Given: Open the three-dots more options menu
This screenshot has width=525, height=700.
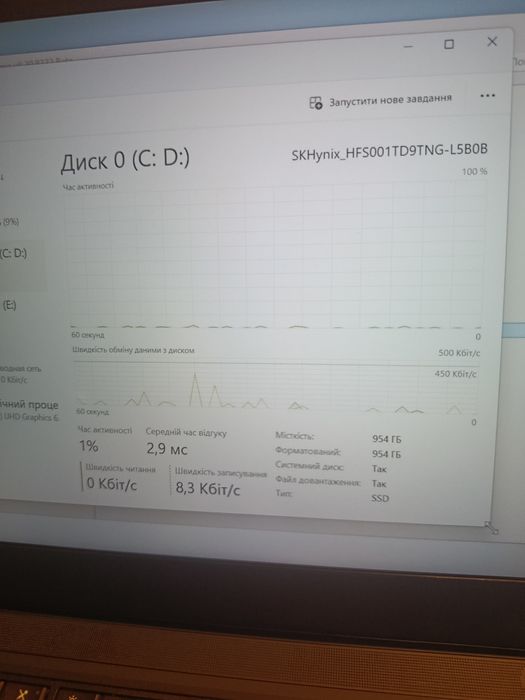Looking at the screenshot, I should [x=487, y=96].
